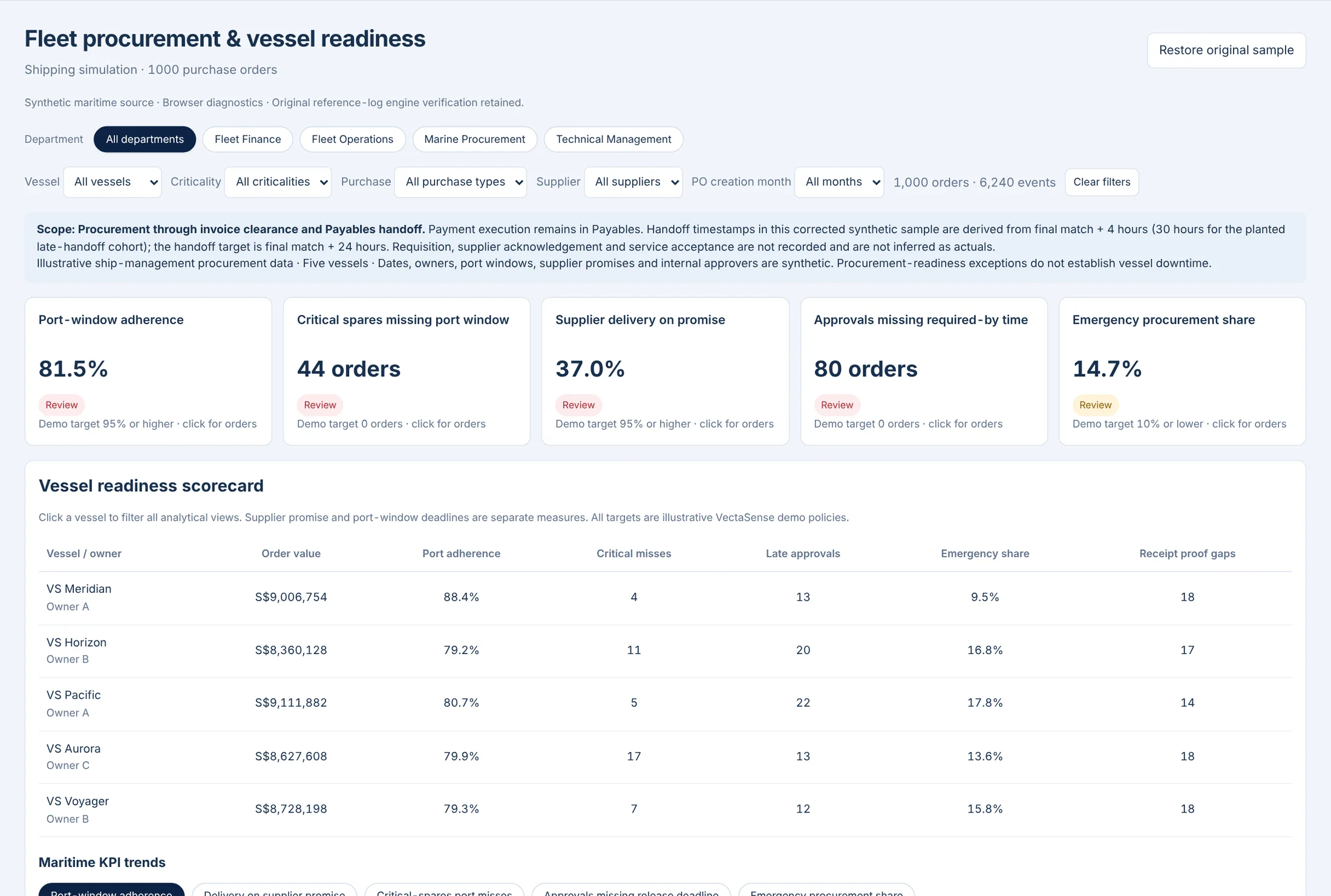Filter by Fleet Finance department
This screenshot has width=1331, height=896.
tap(247, 139)
